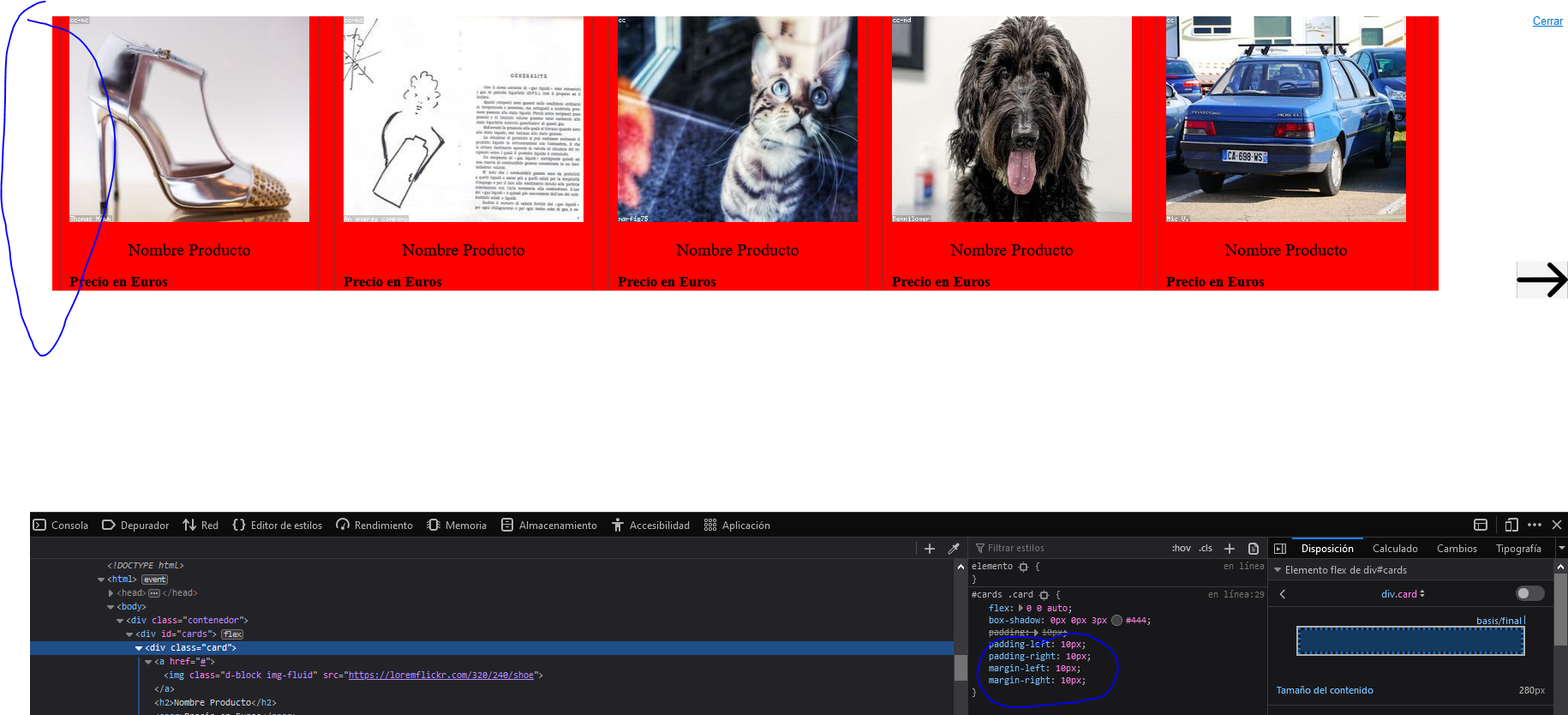Click the cat product image

pos(738,119)
